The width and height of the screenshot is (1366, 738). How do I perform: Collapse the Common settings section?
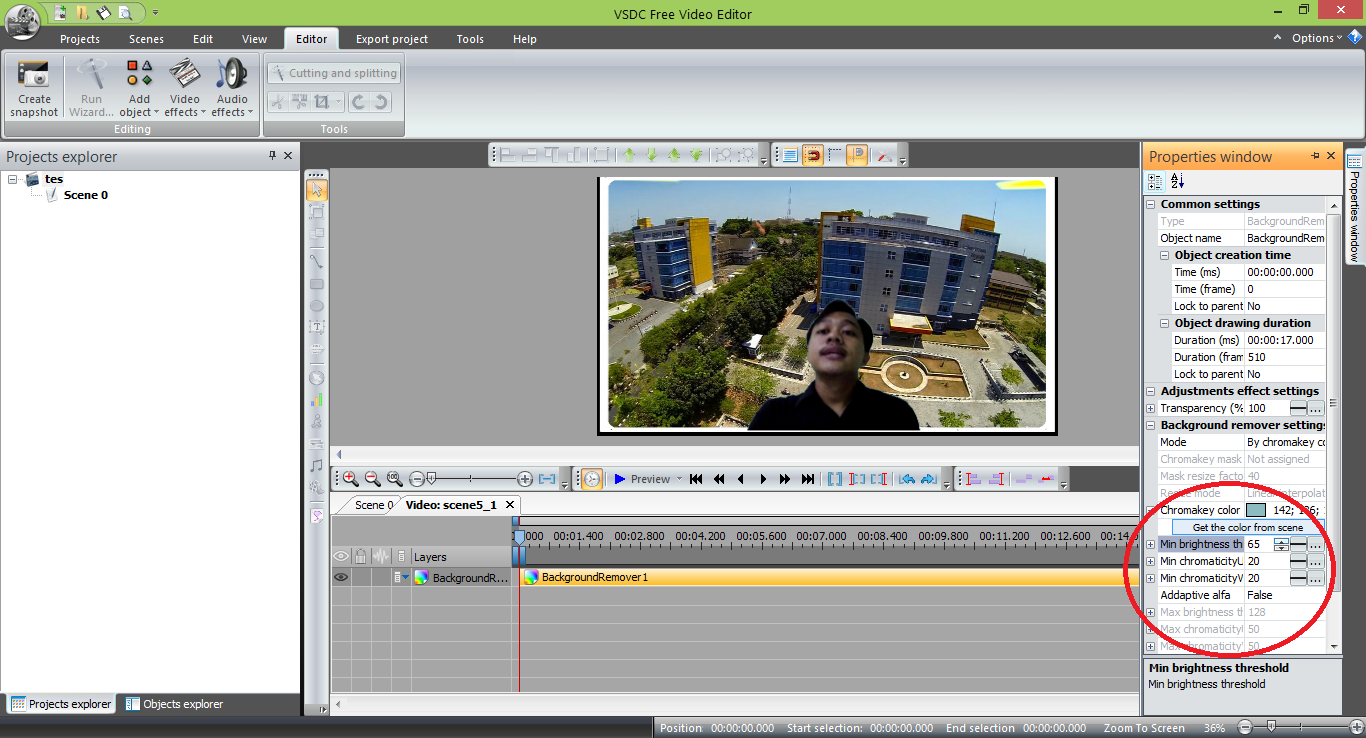point(1150,204)
